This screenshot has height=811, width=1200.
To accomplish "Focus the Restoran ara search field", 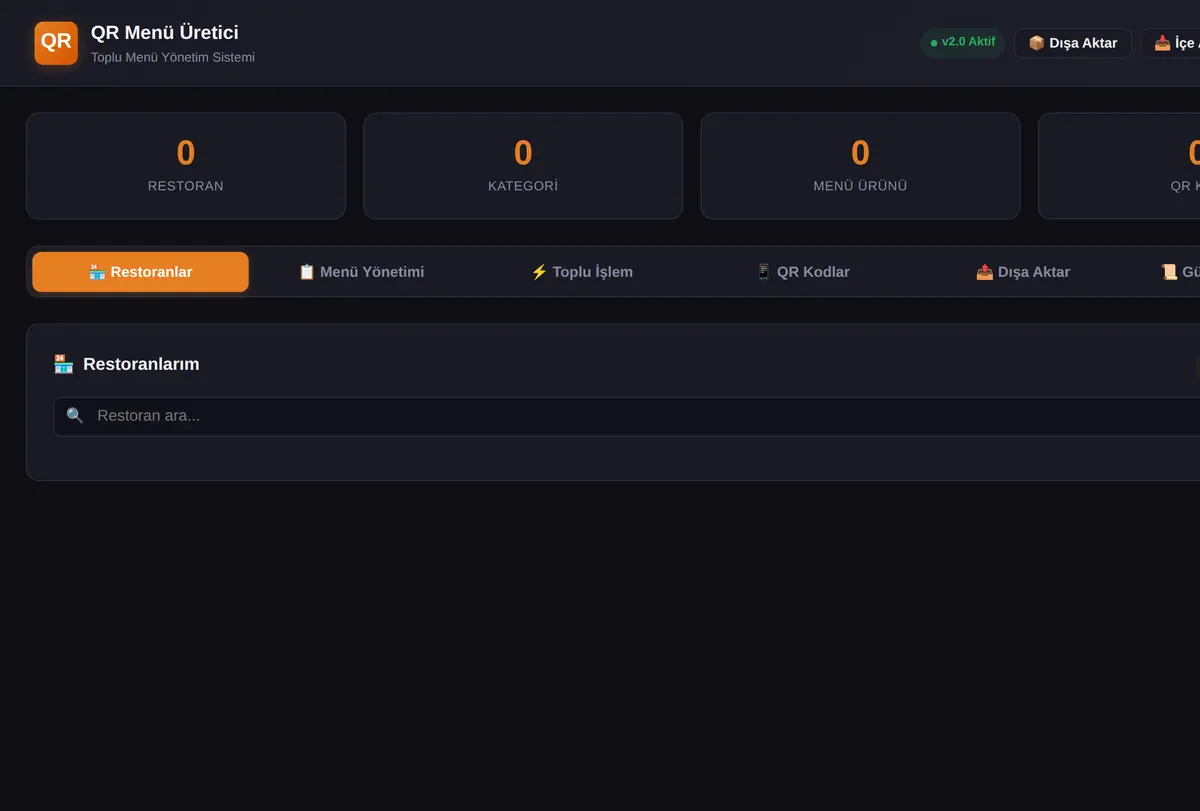I will [x=627, y=416].
